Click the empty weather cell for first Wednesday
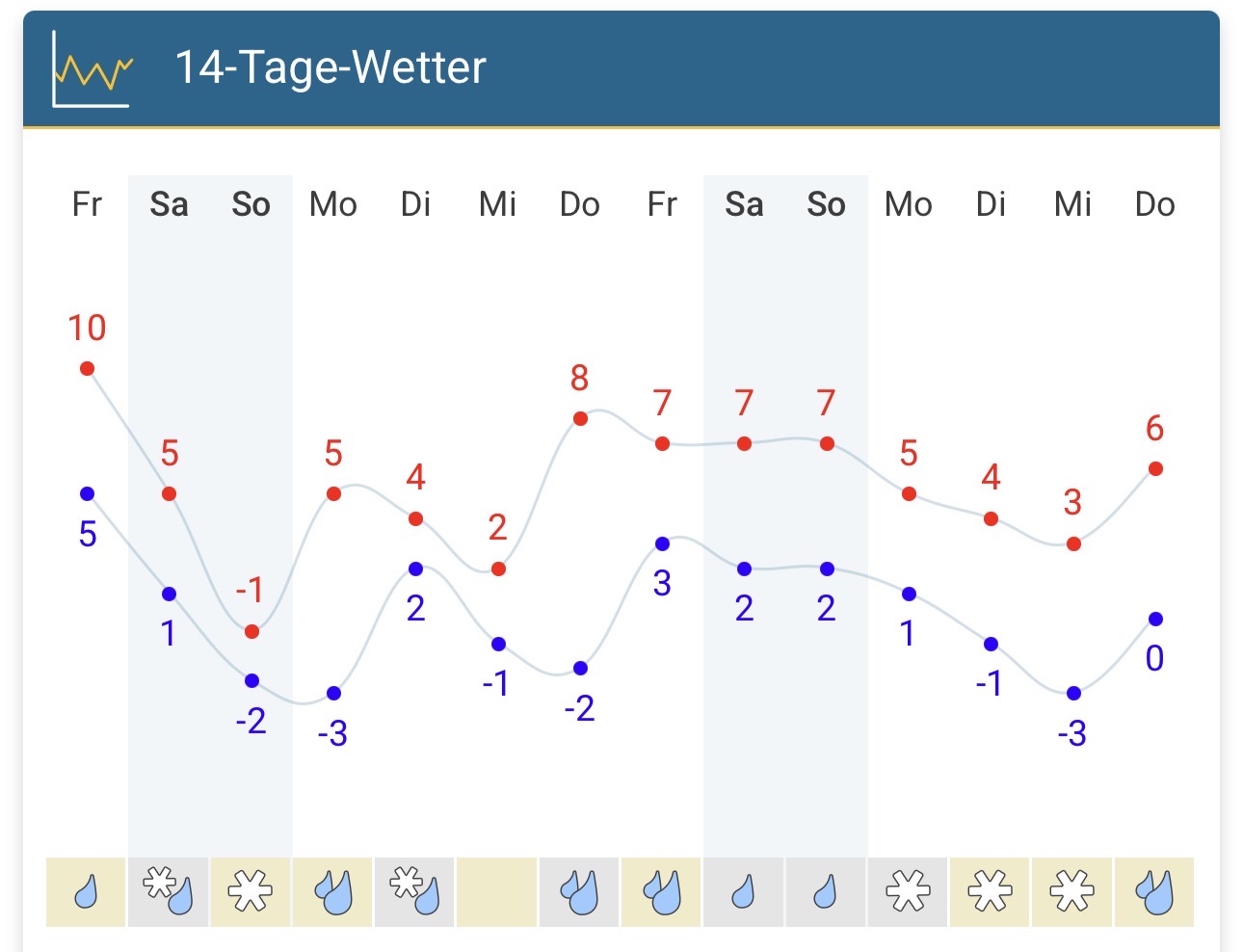Viewport: 1243px width, 952px height. [x=497, y=892]
